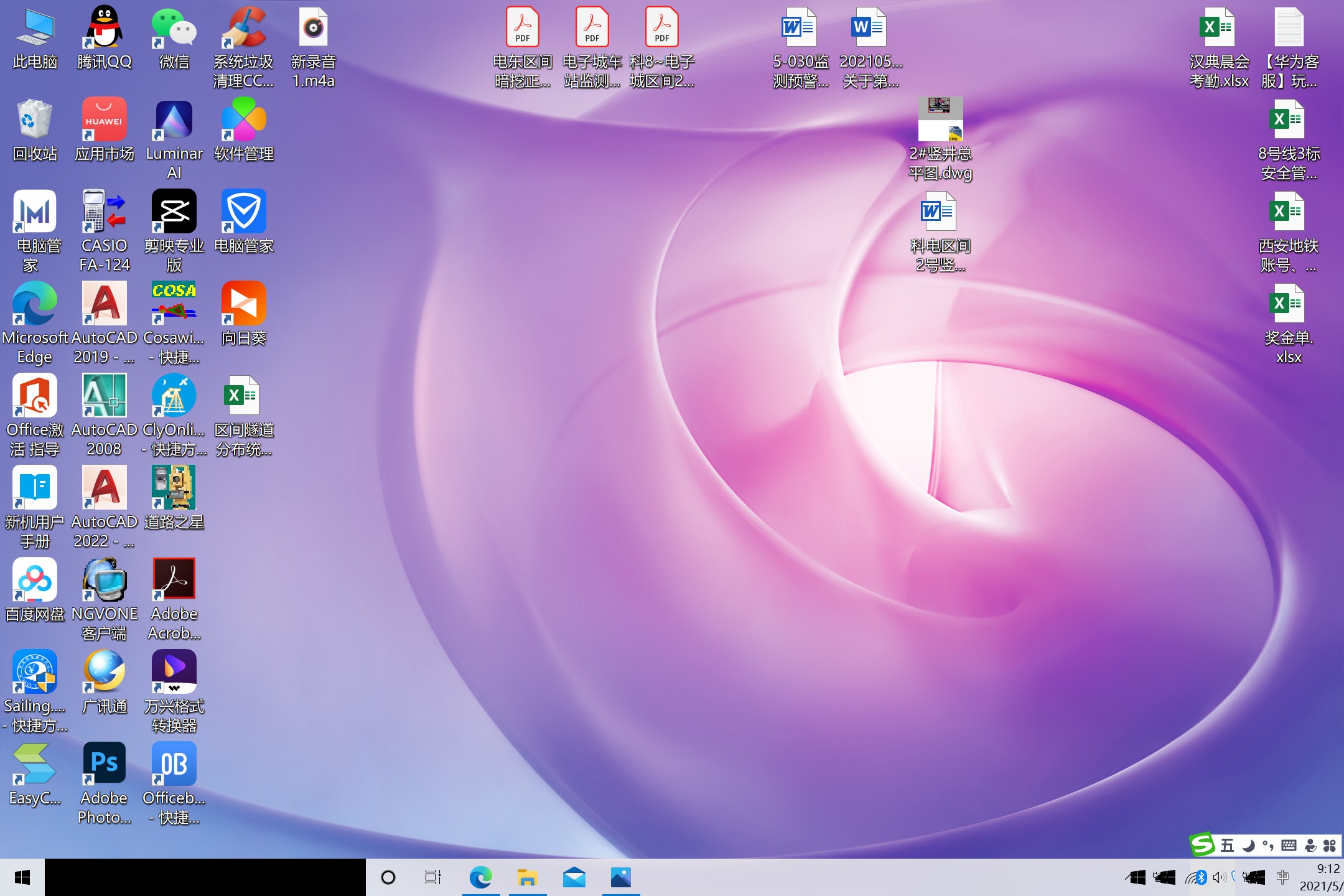Click the volume speaker tray icon

1218,877
